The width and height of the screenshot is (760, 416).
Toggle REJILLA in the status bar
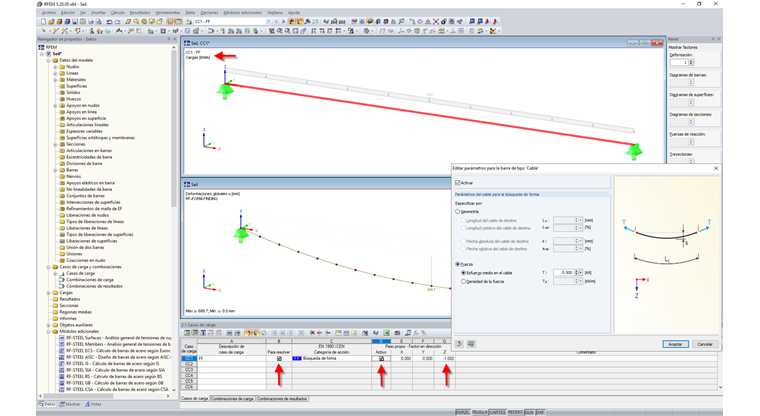(479, 412)
